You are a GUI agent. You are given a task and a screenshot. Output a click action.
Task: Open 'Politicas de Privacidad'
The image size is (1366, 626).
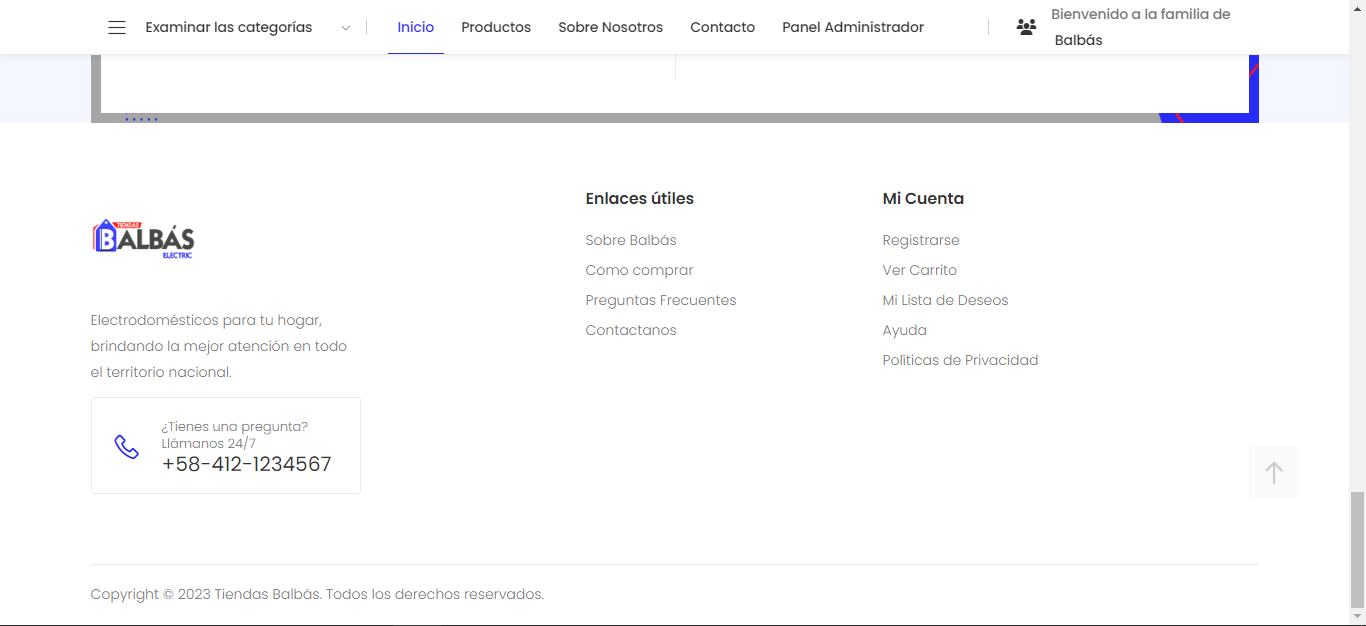tap(960, 360)
